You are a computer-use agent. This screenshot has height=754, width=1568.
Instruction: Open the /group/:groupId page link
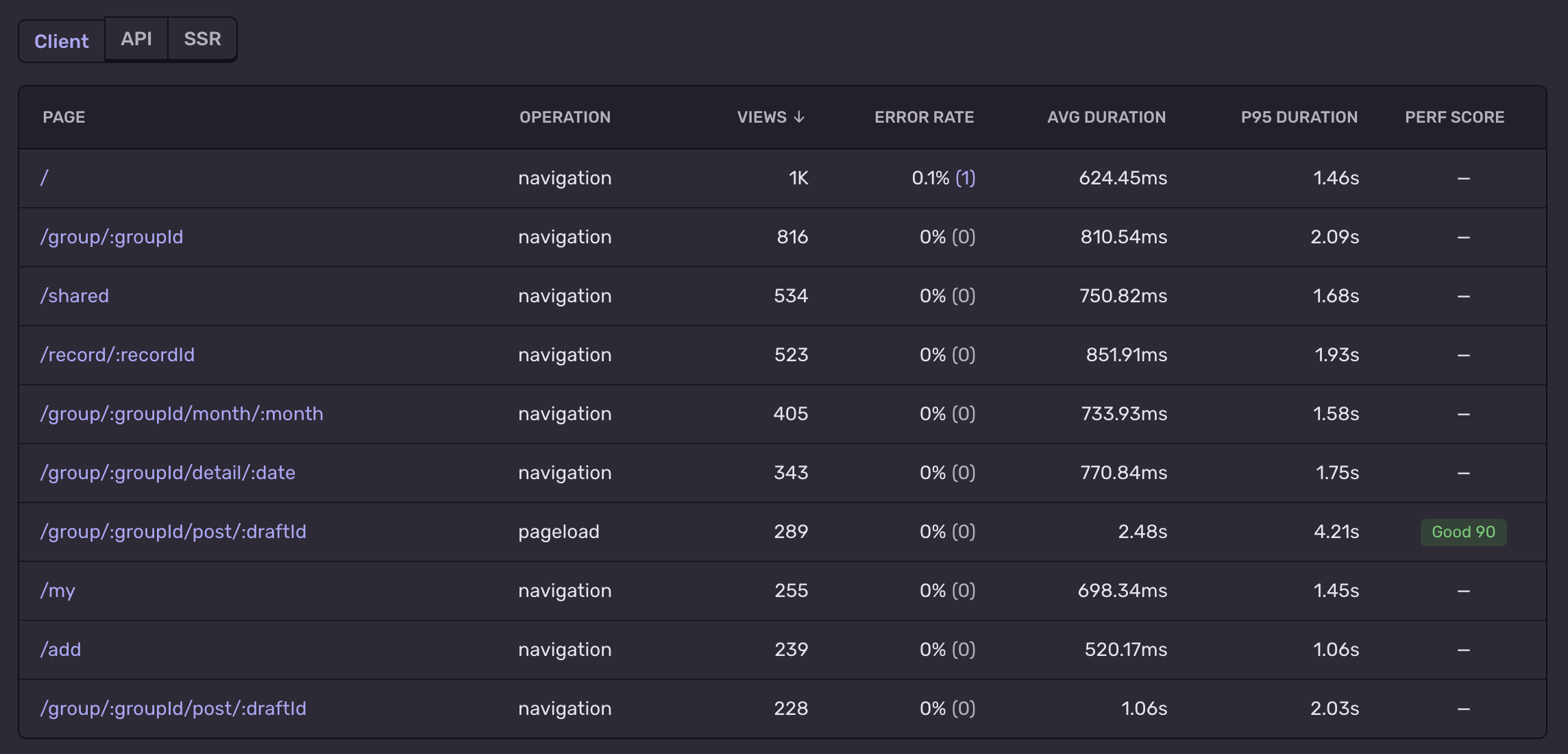pos(112,237)
